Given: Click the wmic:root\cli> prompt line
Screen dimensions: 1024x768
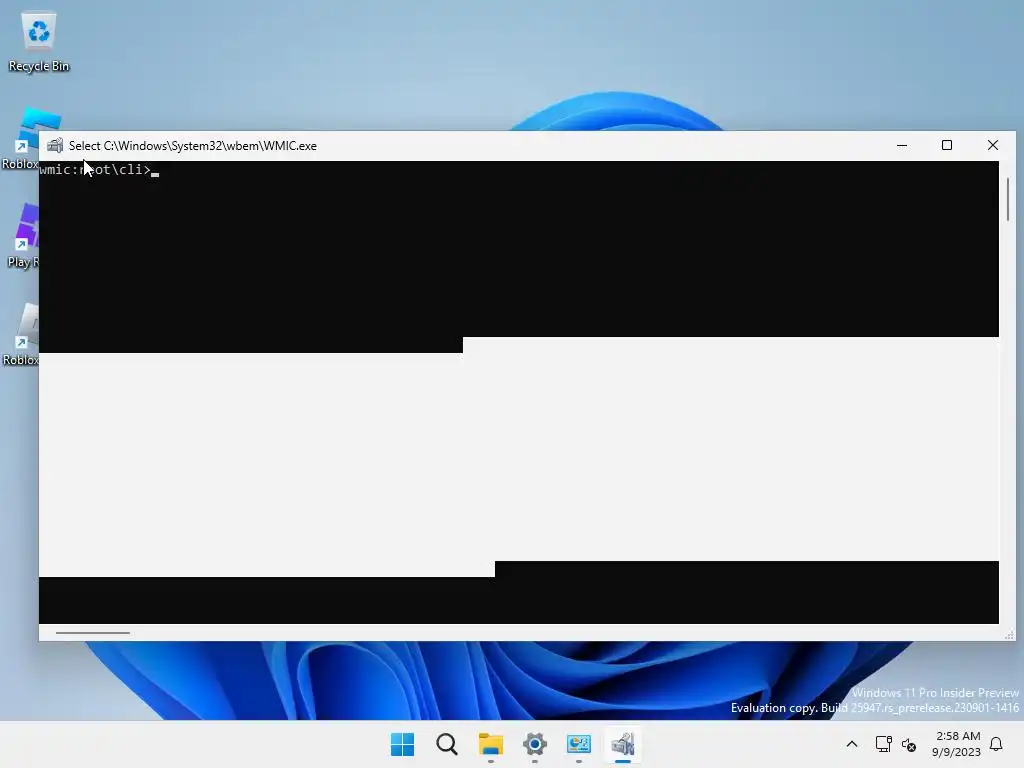Looking at the screenshot, I should 99,170.
